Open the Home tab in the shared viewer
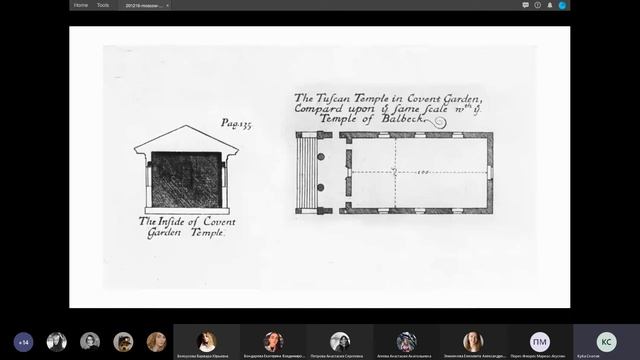 tap(80, 5)
